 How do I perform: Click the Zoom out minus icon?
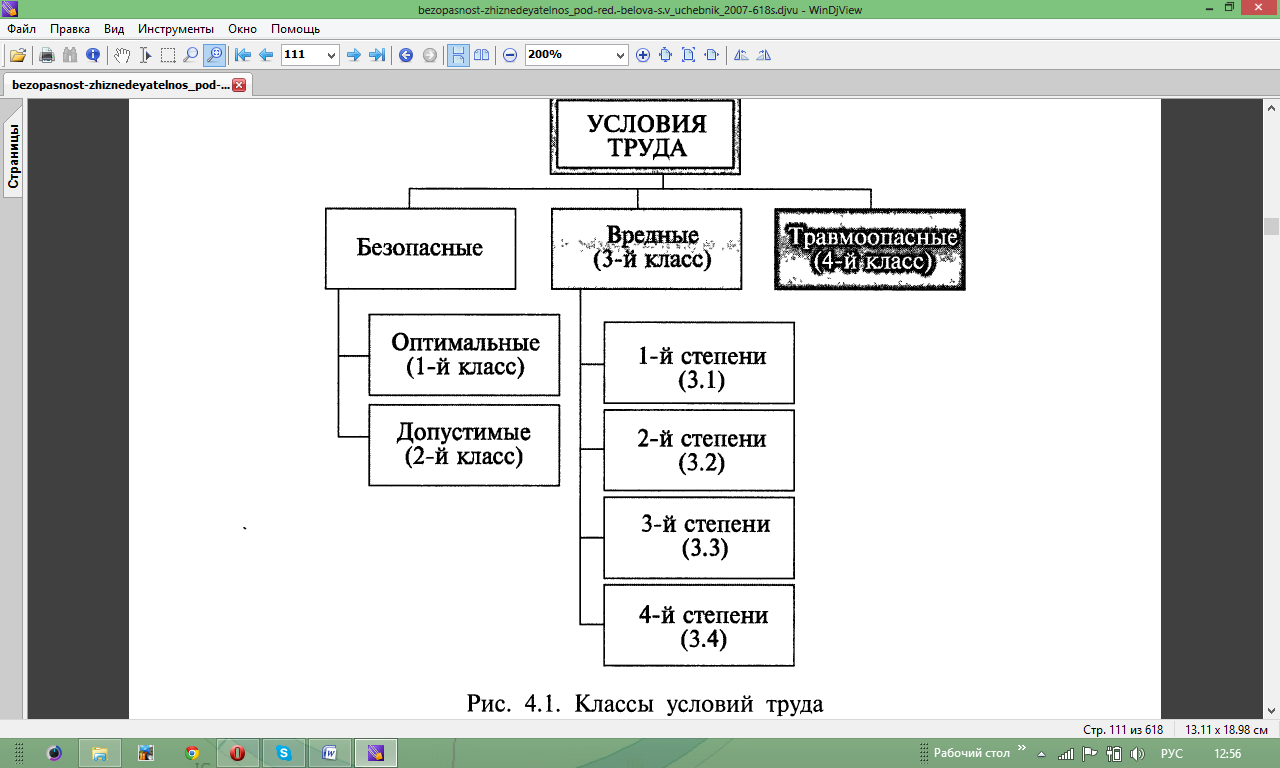tap(510, 55)
